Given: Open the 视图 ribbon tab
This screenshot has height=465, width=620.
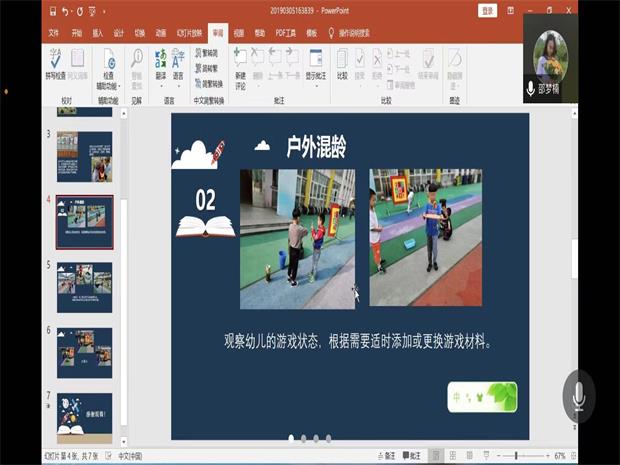Looking at the screenshot, I should [x=239, y=32].
